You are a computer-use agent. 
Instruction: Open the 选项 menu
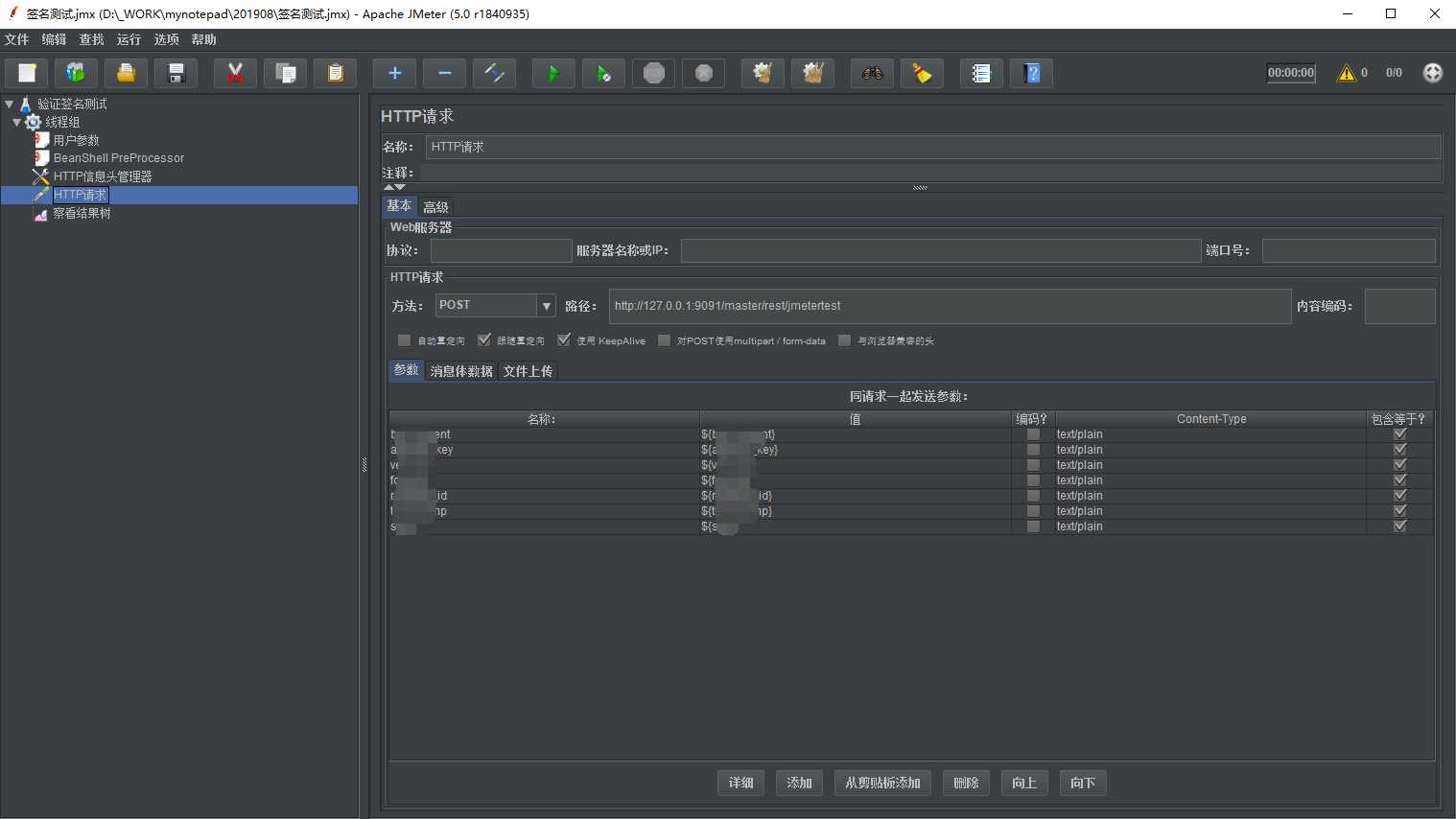(166, 39)
